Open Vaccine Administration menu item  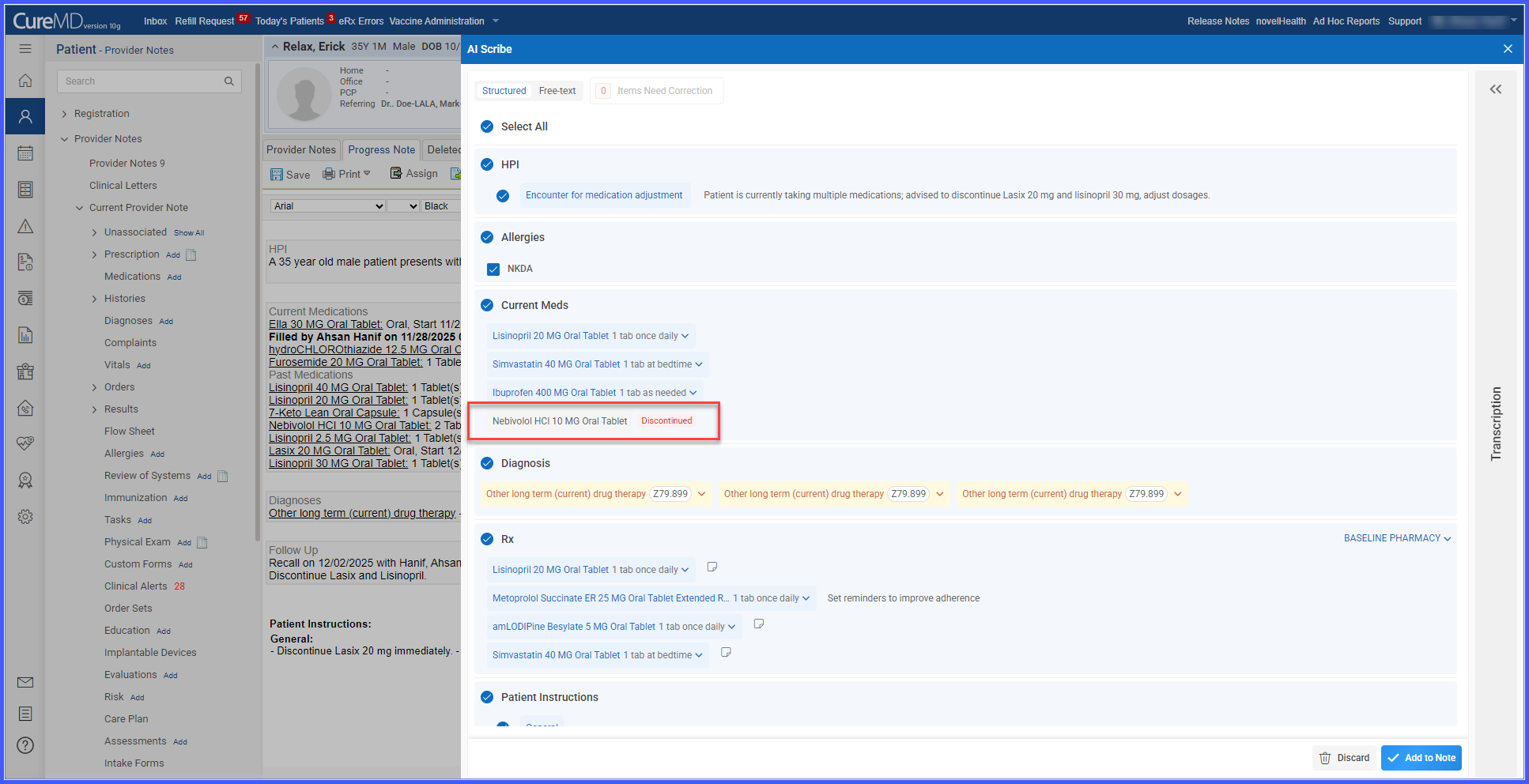pyautogui.click(x=436, y=21)
